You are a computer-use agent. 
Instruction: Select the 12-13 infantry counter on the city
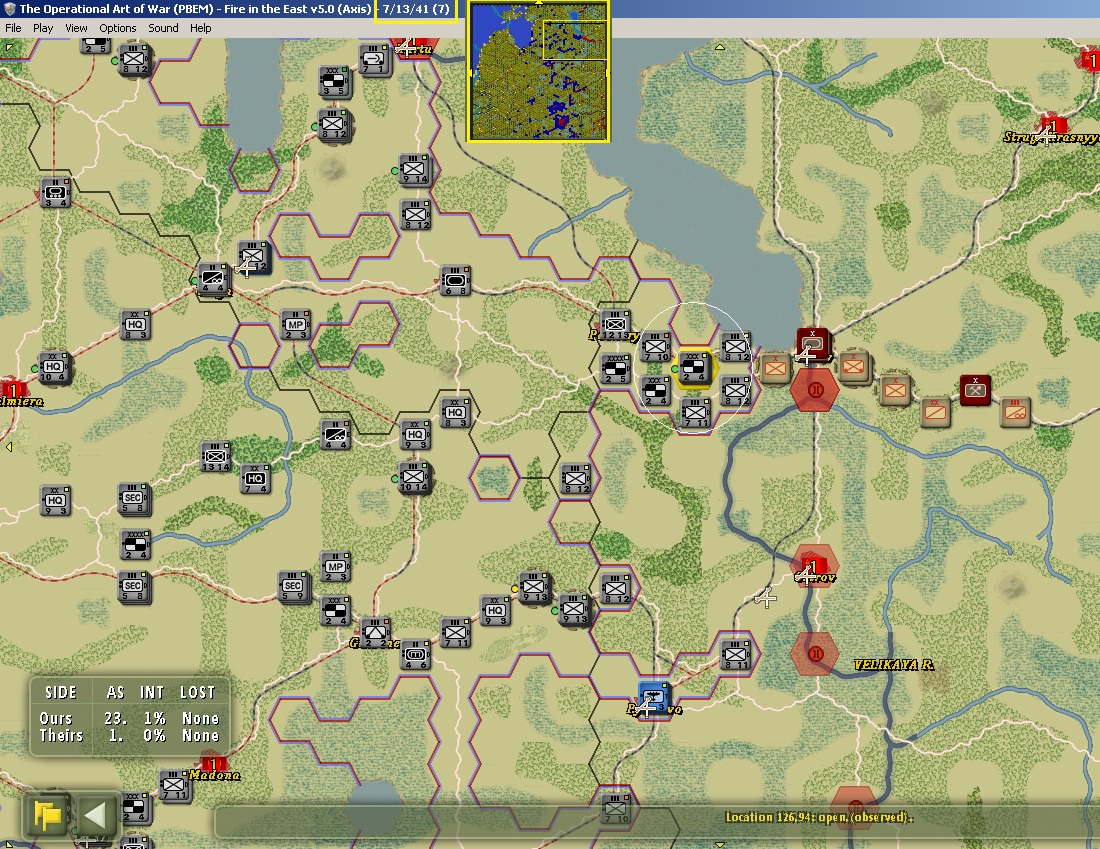click(x=615, y=326)
